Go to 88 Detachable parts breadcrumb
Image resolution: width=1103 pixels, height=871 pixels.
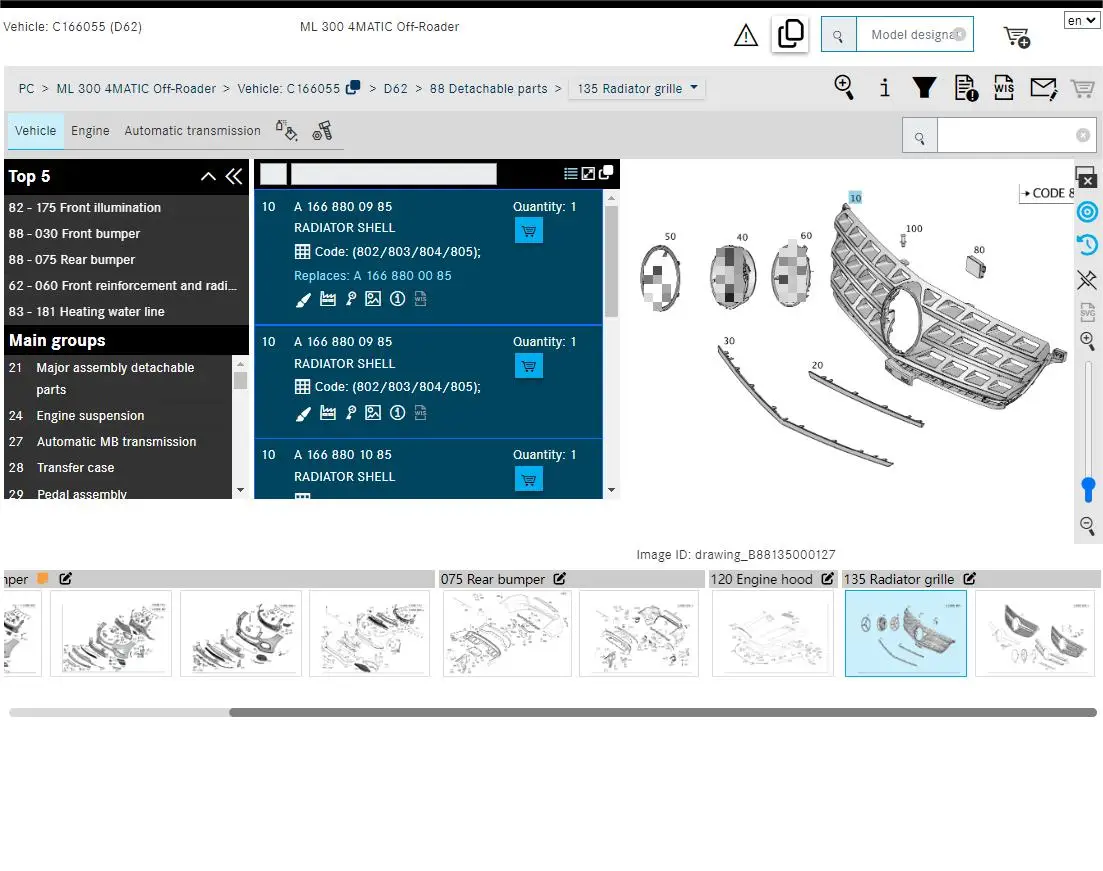coord(488,89)
